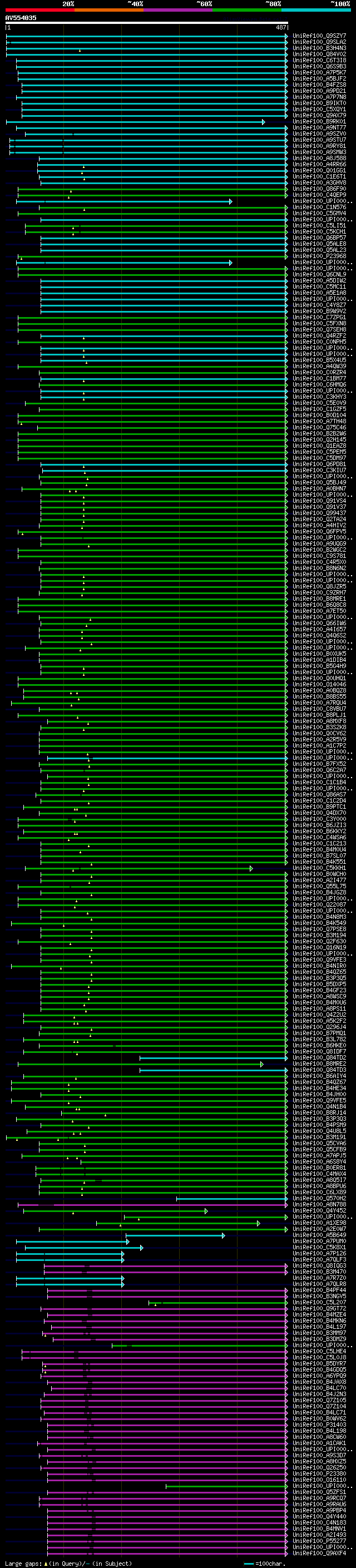Viewport: 356px width, 1568px height.
Task: Open hit UniRef100_C4MAX4
Action: click(x=319, y=1174)
